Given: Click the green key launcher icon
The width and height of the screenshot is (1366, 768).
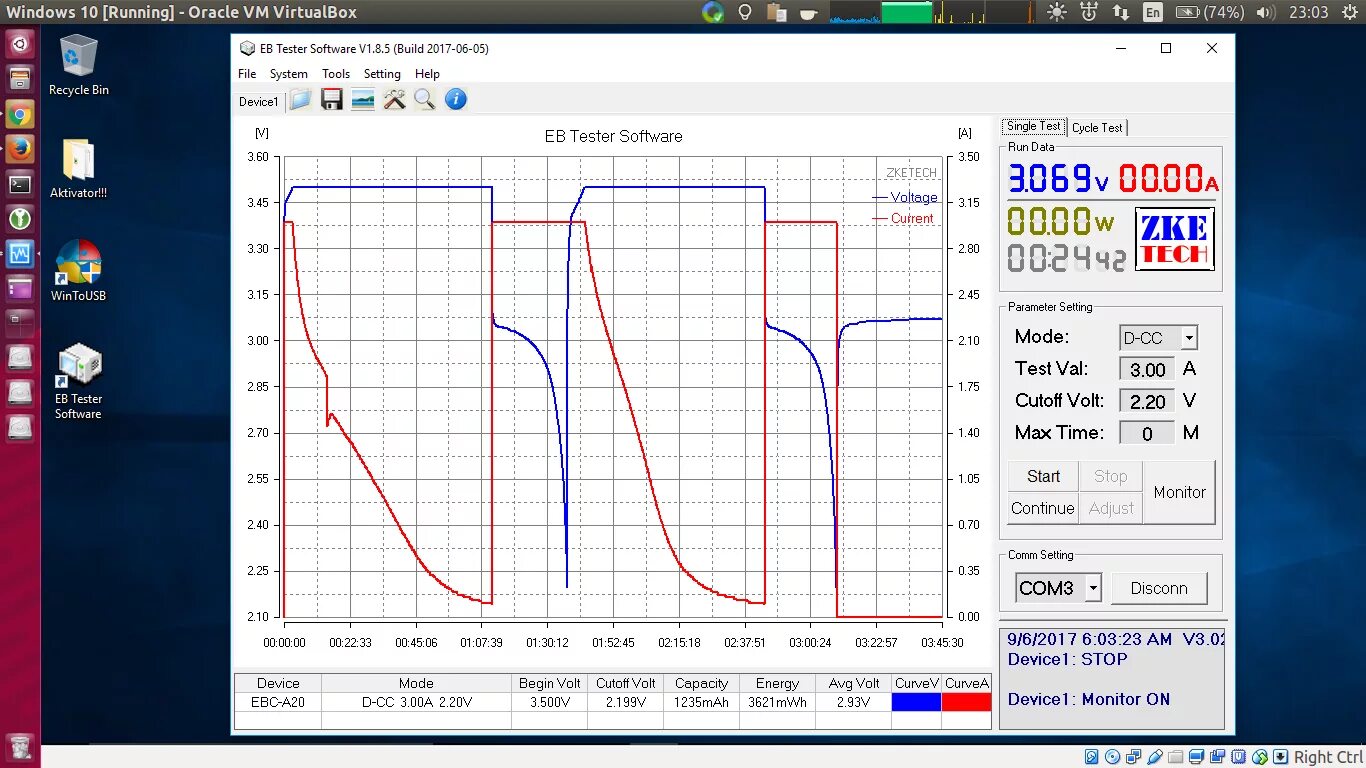Looking at the screenshot, I should point(20,219).
